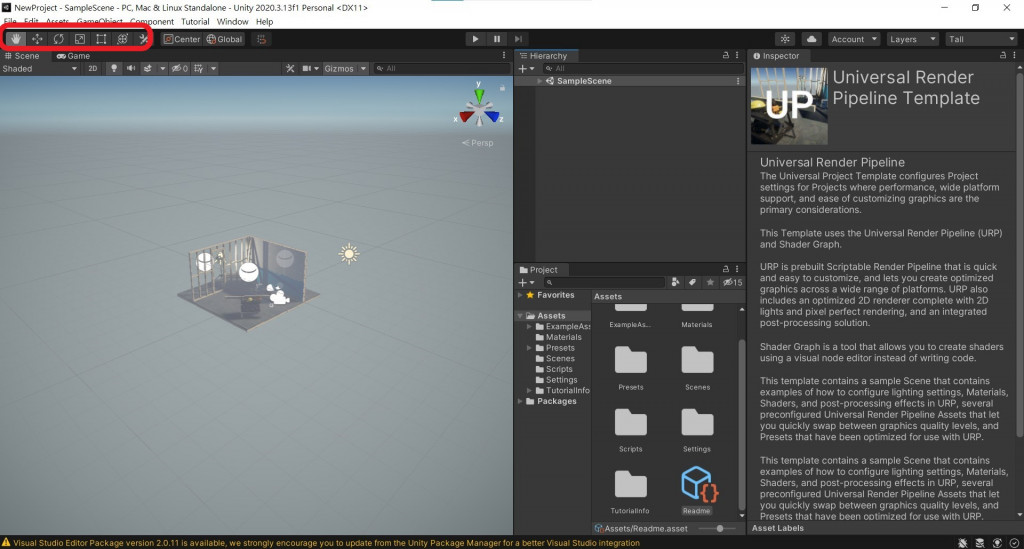1024x549 pixels.
Task: Click search by label tag icon in Project
Action: [x=692, y=283]
